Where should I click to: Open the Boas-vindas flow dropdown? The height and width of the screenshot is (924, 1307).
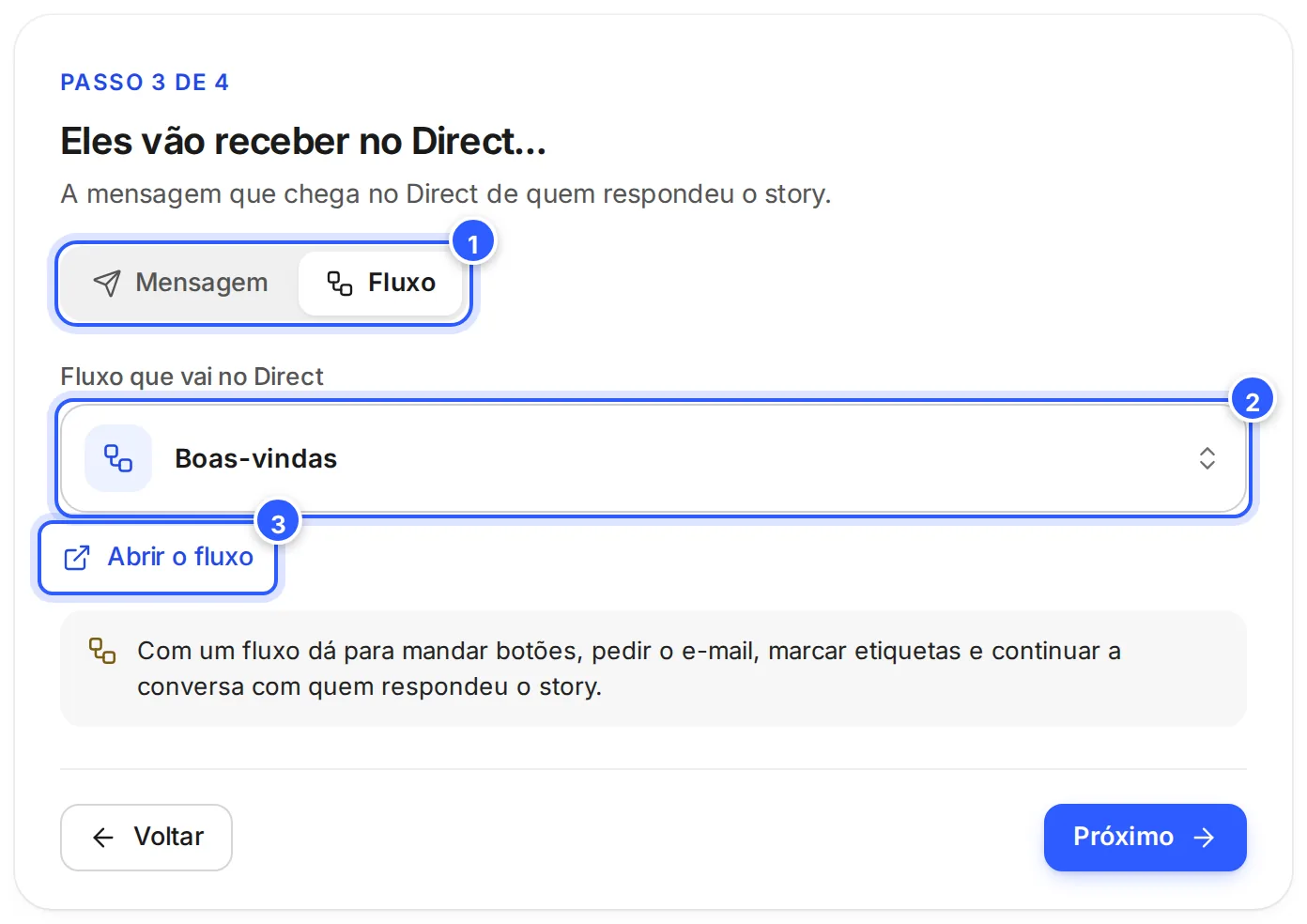(653, 458)
